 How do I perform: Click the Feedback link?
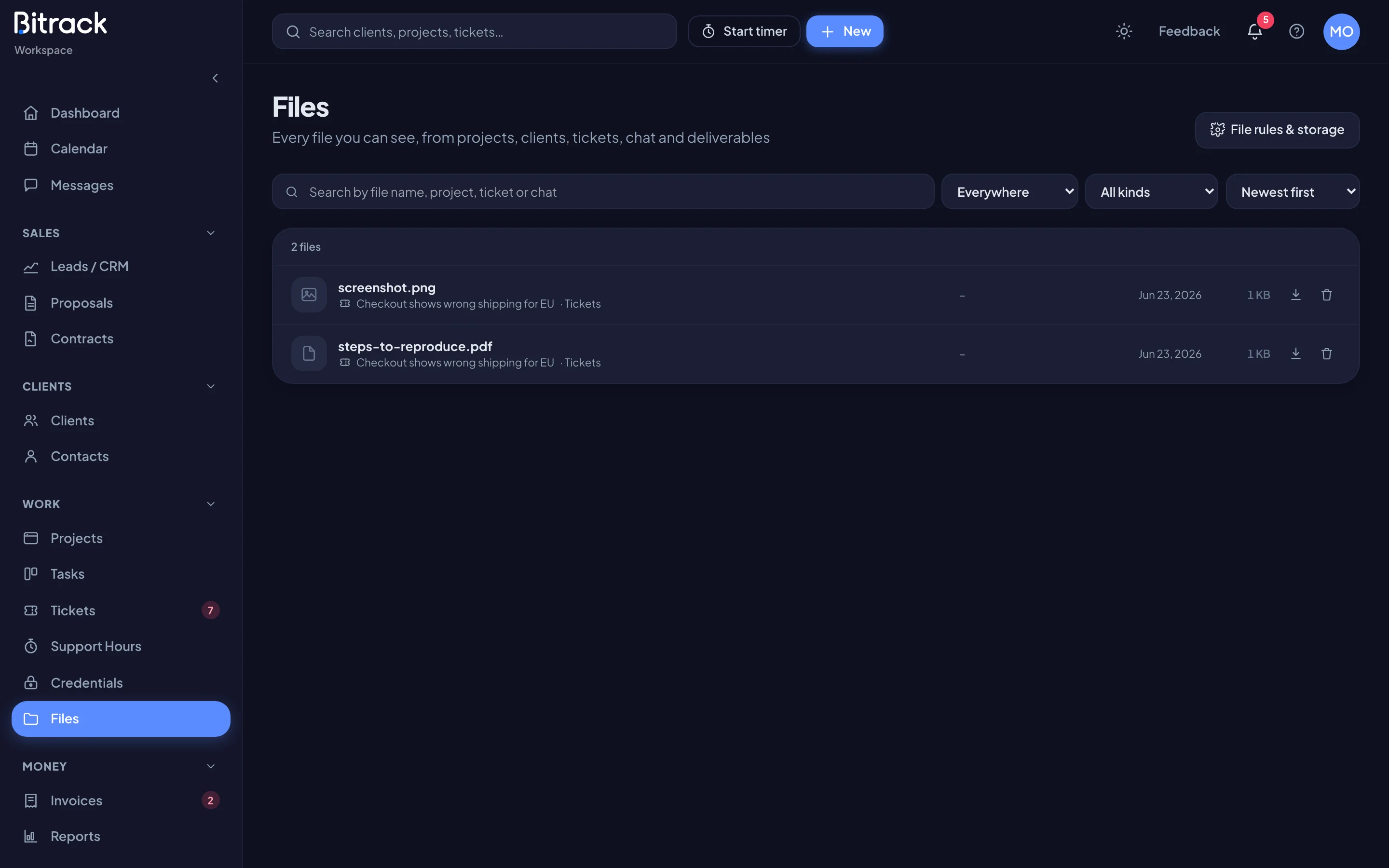[x=1189, y=31]
